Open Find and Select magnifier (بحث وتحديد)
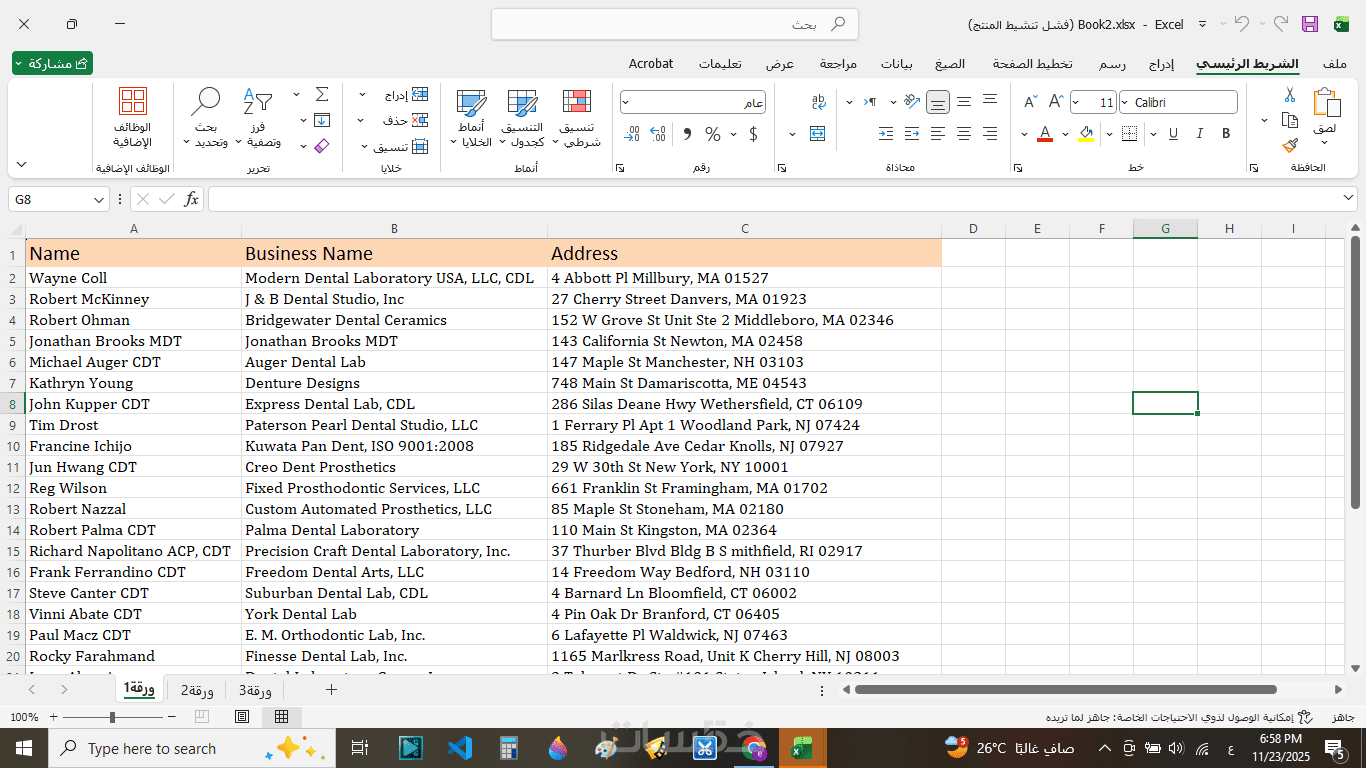Screen dimensions: 1366x768 coord(206,118)
